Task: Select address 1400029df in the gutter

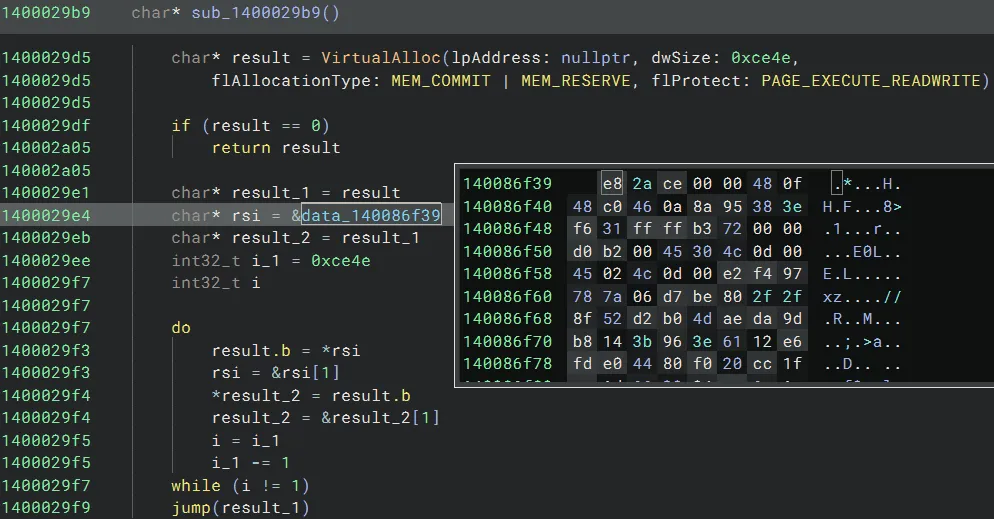Action: click(x=46, y=125)
